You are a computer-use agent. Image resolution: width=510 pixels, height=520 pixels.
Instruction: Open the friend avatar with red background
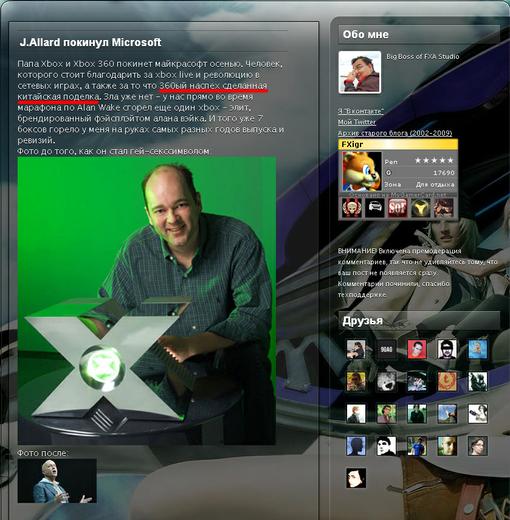tap(417, 349)
